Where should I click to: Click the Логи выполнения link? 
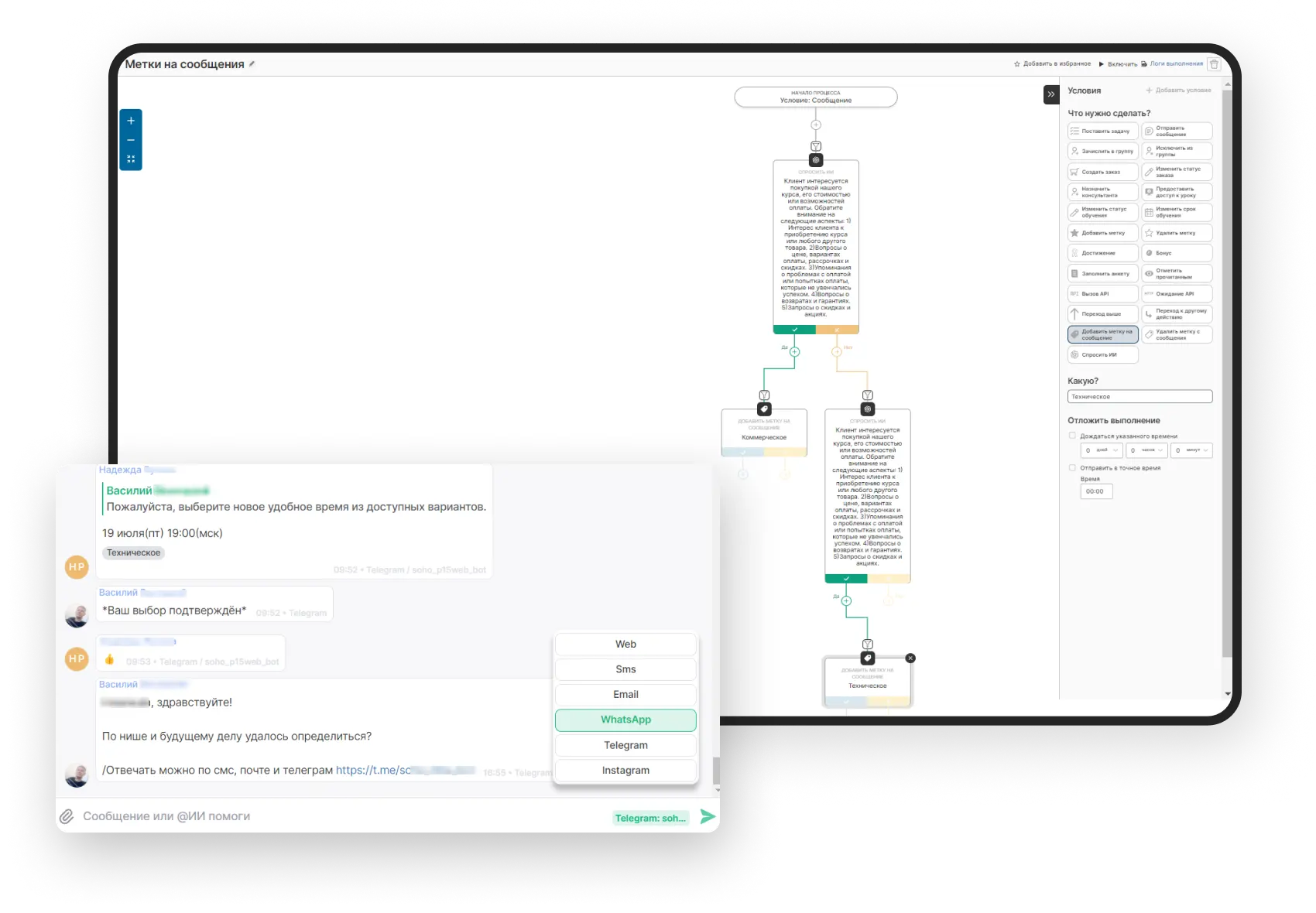[1176, 64]
